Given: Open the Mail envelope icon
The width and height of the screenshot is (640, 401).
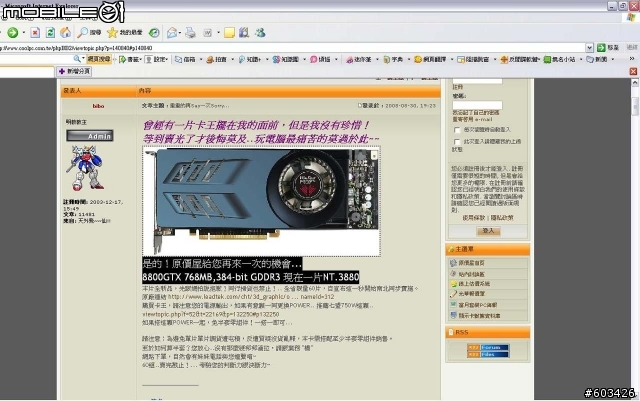Looking at the screenshot, I should pyautogui.click(x=172, y=33).
